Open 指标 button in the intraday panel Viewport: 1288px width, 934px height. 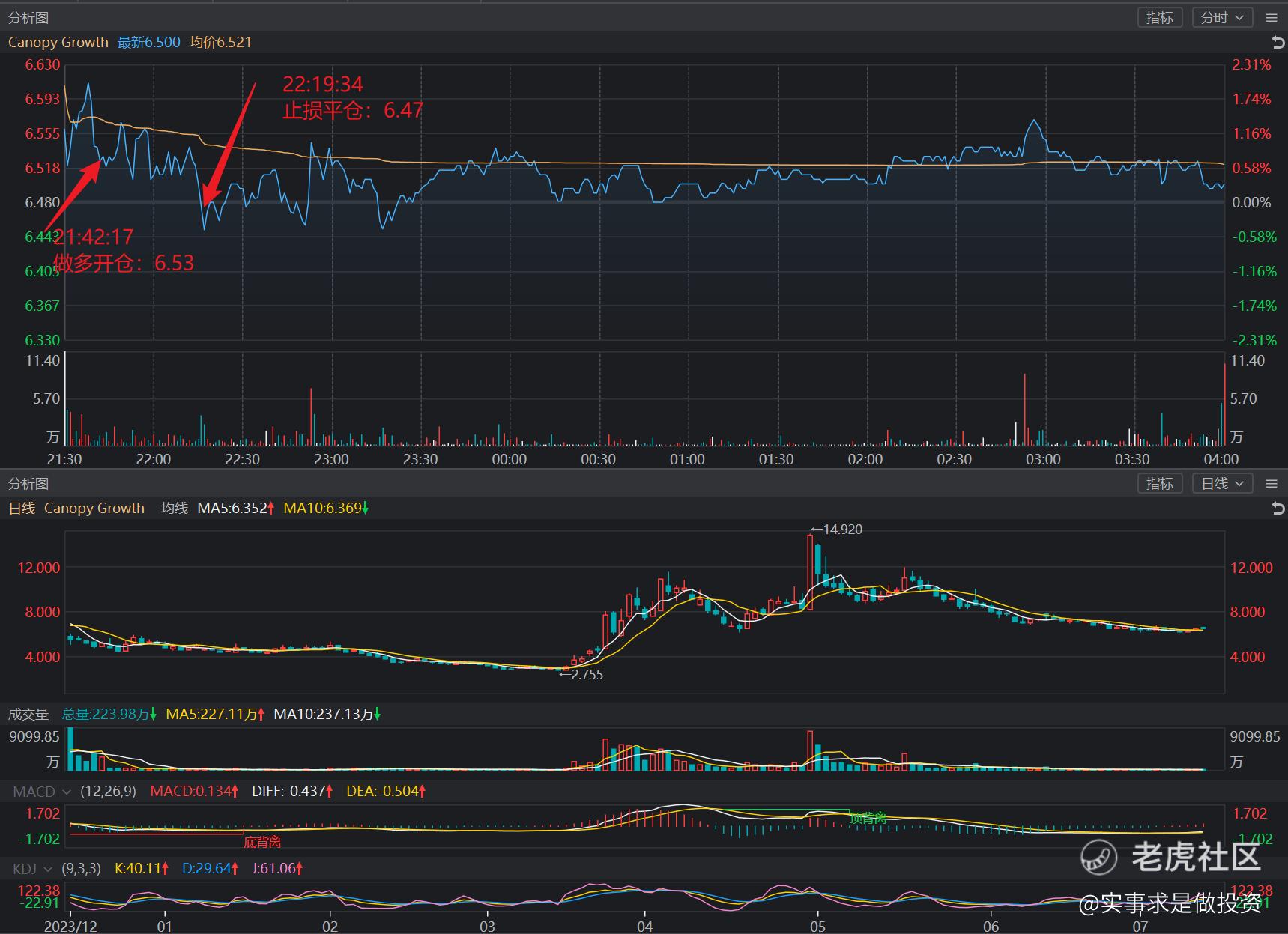coord(1160,18)
